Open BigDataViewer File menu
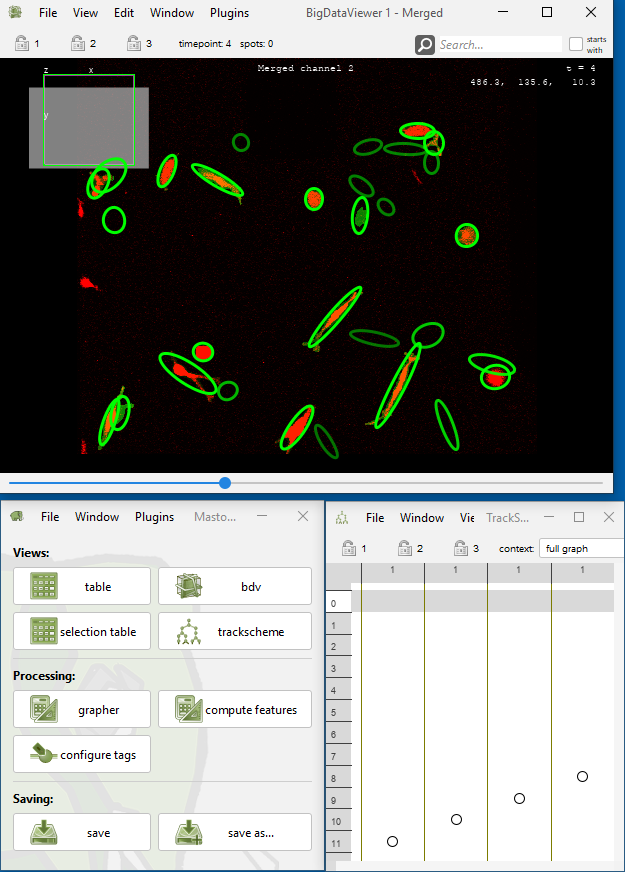This screenshot has height=872, width=625. [48, 13]
